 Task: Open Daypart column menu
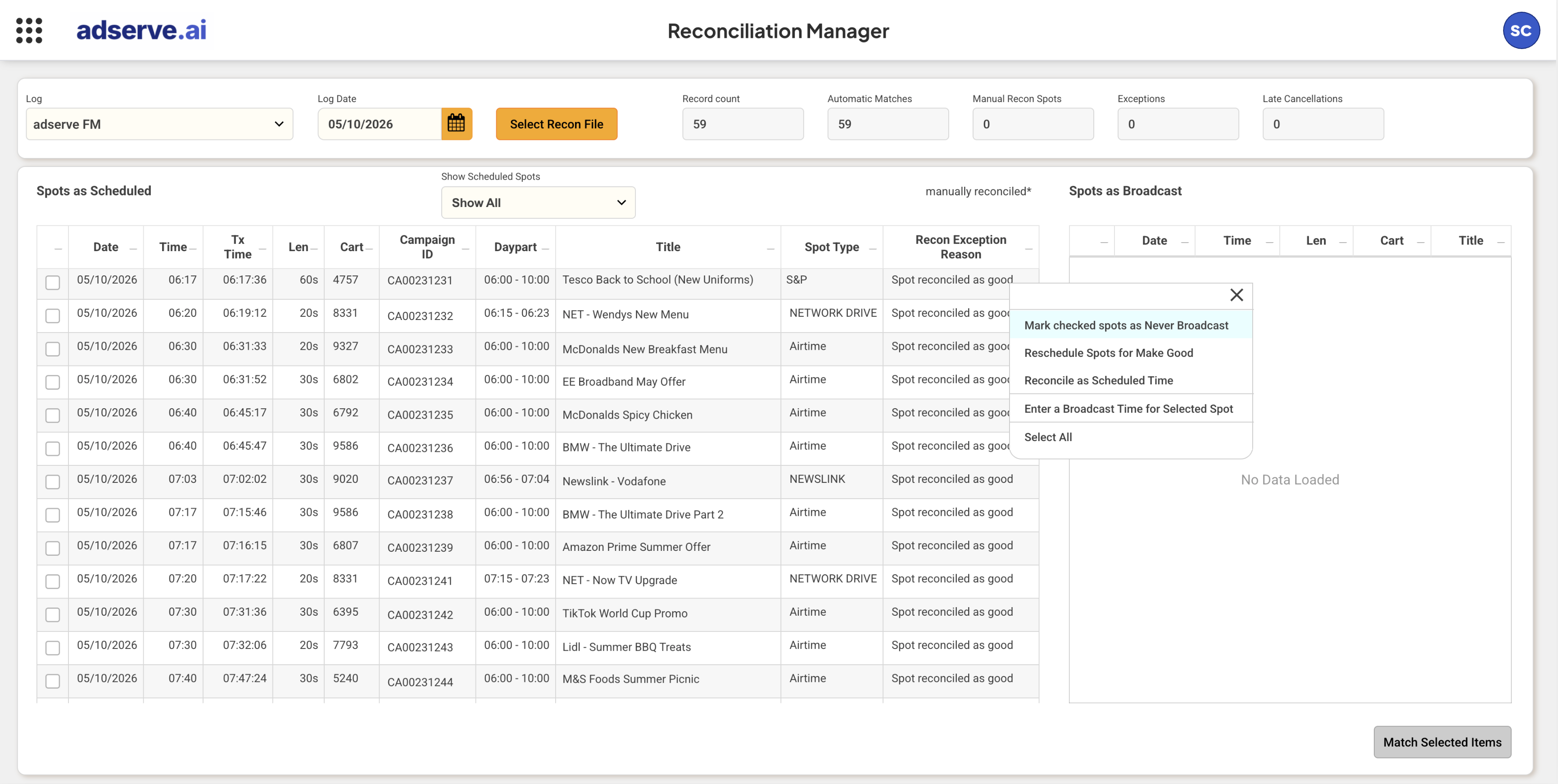(546, 248)
